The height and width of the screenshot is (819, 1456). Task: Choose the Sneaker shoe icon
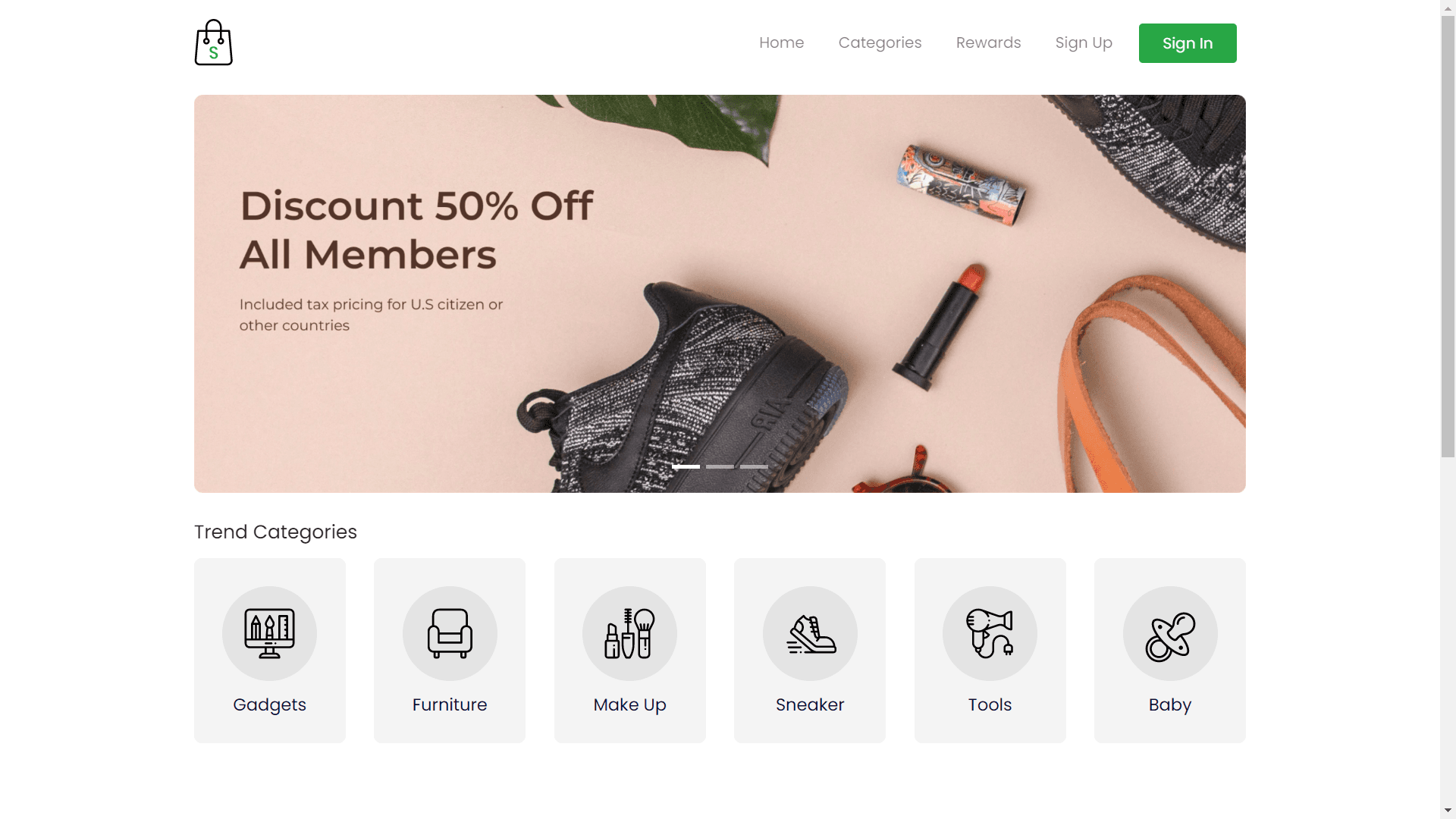810,633
